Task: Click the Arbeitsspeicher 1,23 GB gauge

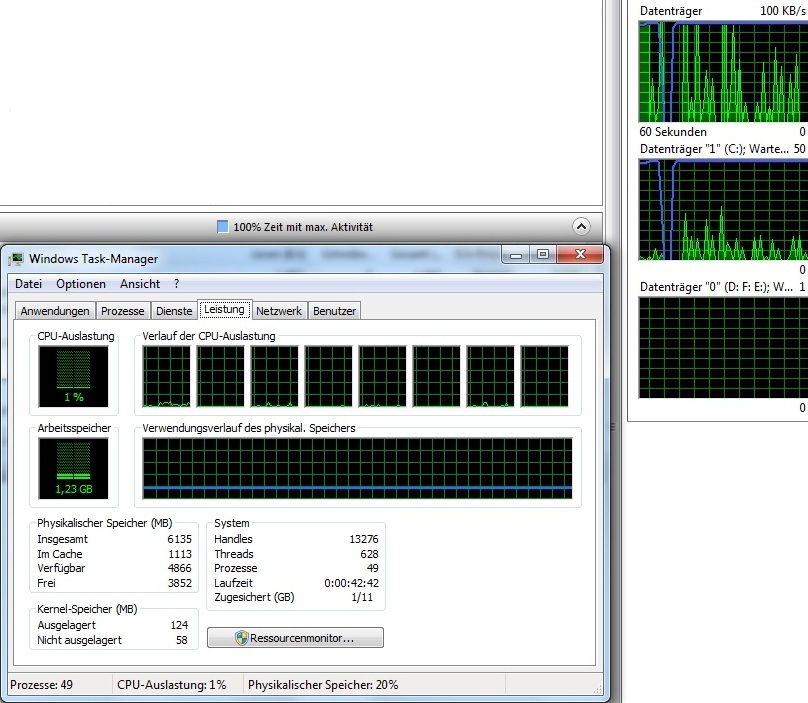Action: tap(73, 468)
